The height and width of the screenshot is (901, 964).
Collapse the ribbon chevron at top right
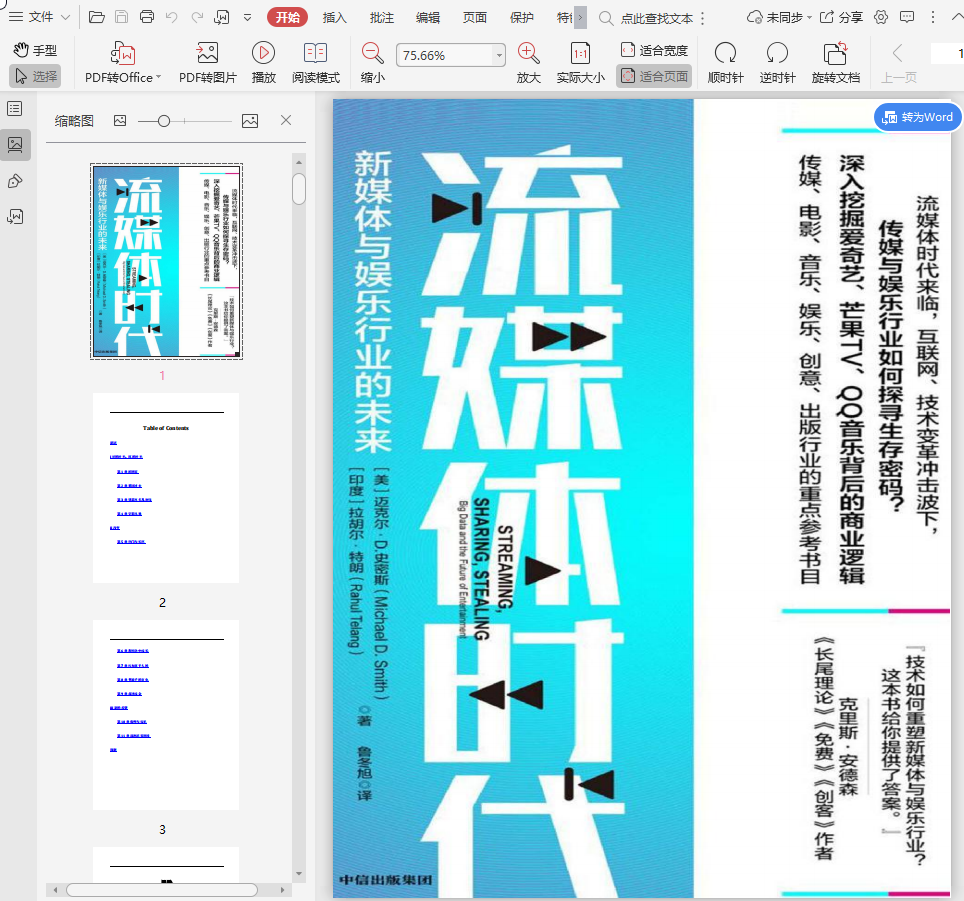956,17
